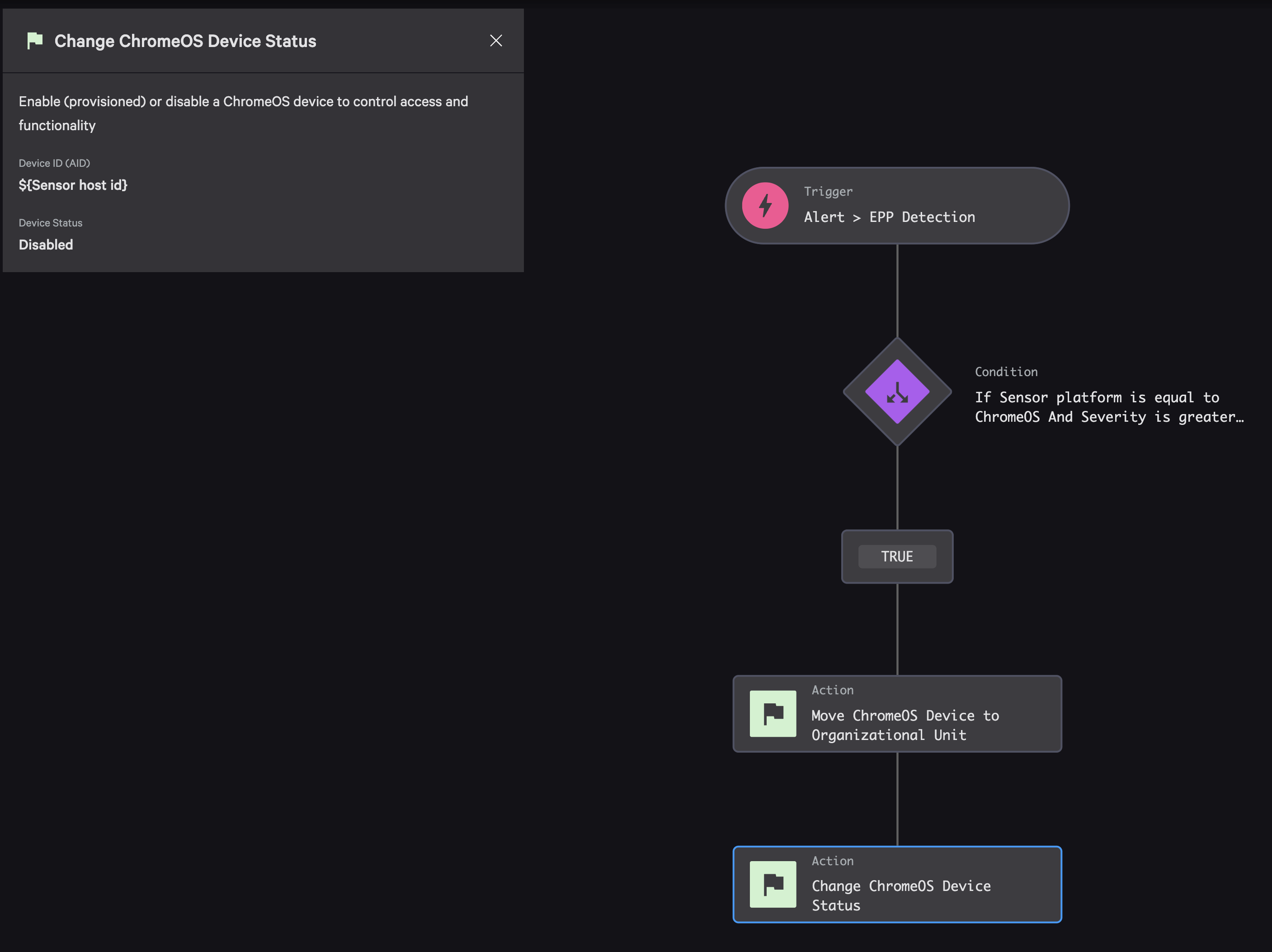Viewport: 1272px width, 952px height.
Task: Click the '${Sensor host id}' value
Action: click(73, 185)
